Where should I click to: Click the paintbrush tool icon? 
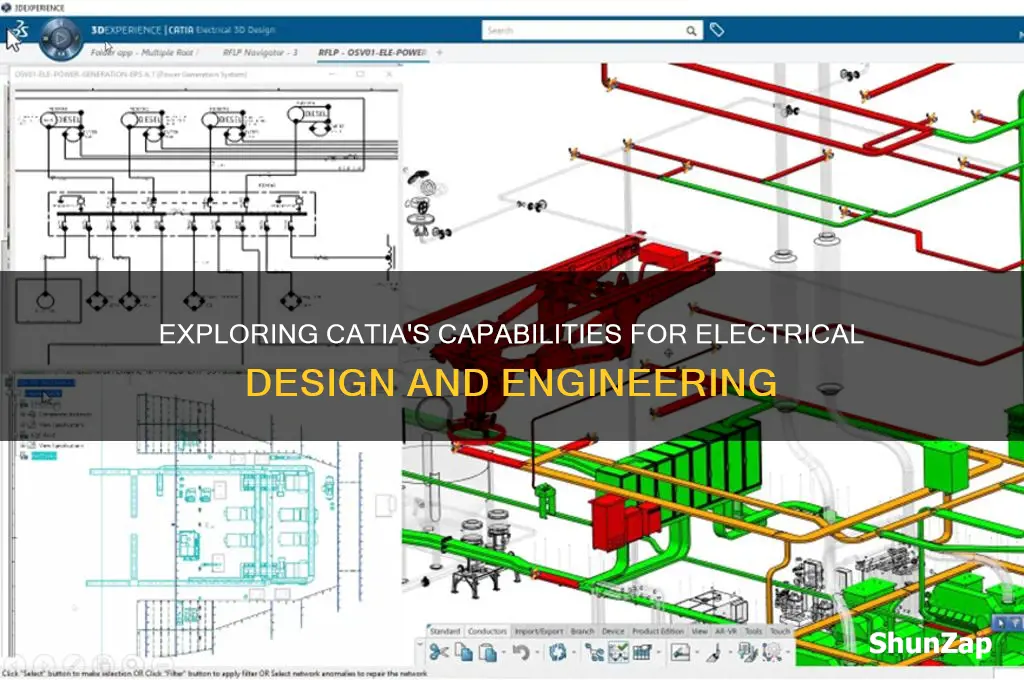point(715,652)
